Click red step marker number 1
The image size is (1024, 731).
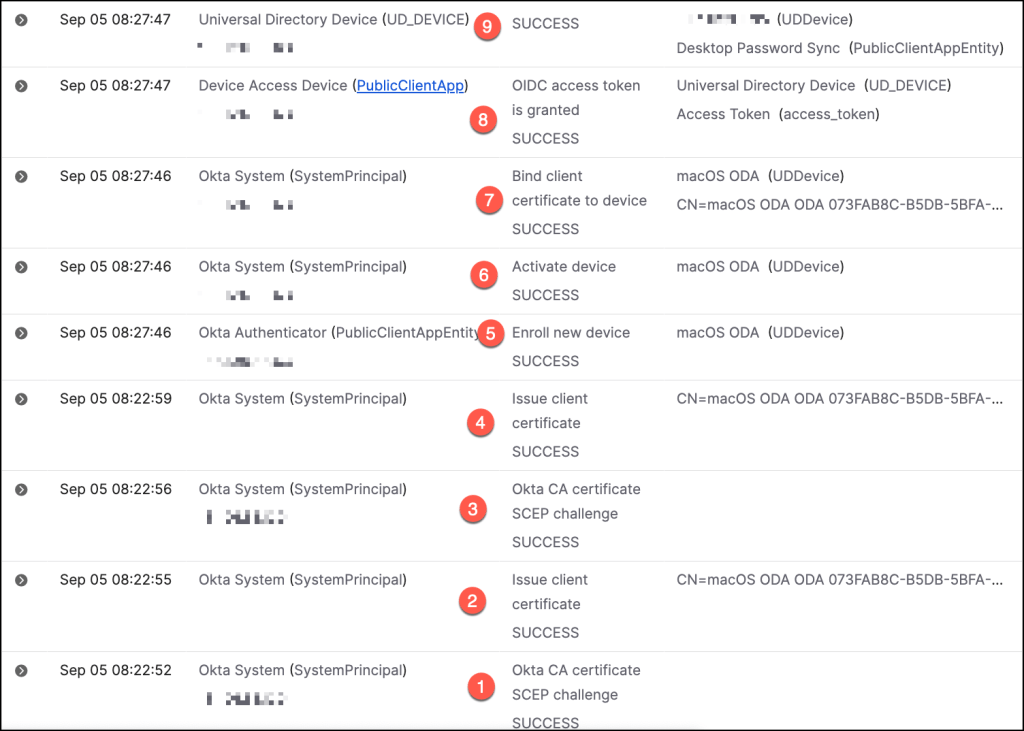481,687
